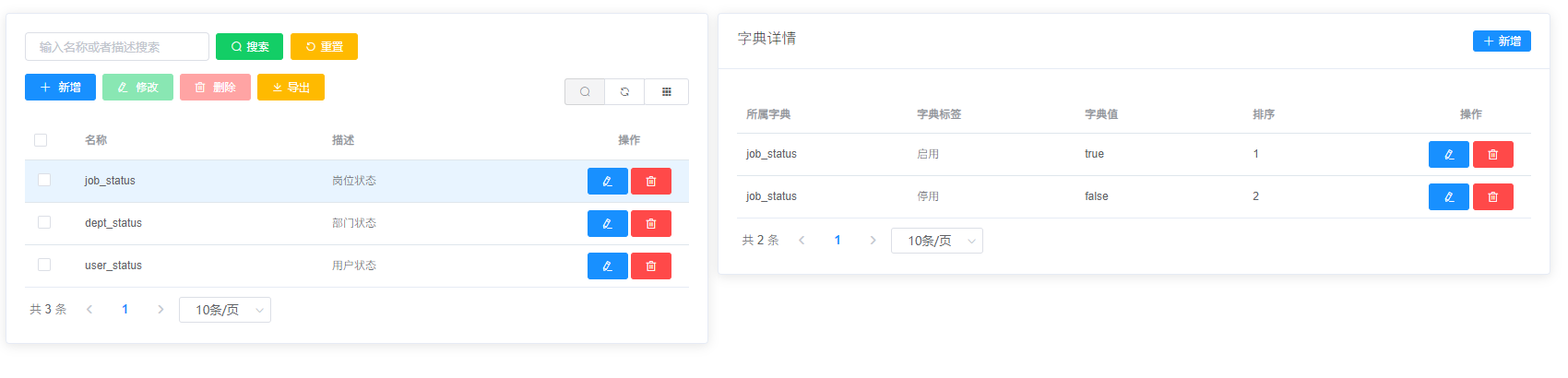Screen dimensions: 1568x378
Task: Edit the 启用 dictionary detail entry
Action: pos(1448,155)
